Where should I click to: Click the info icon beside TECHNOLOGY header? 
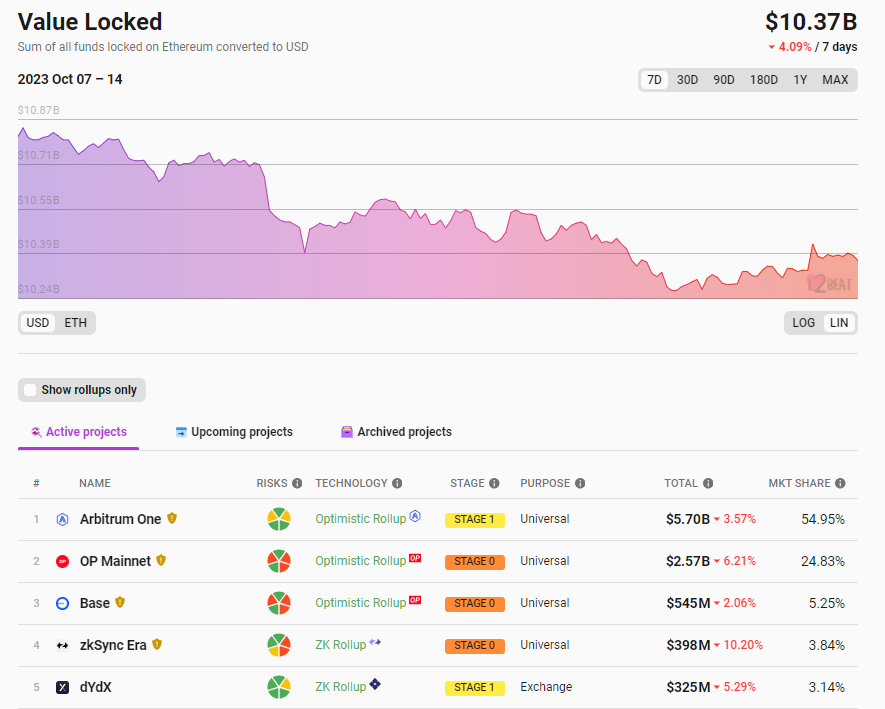(x=397, y=484)
